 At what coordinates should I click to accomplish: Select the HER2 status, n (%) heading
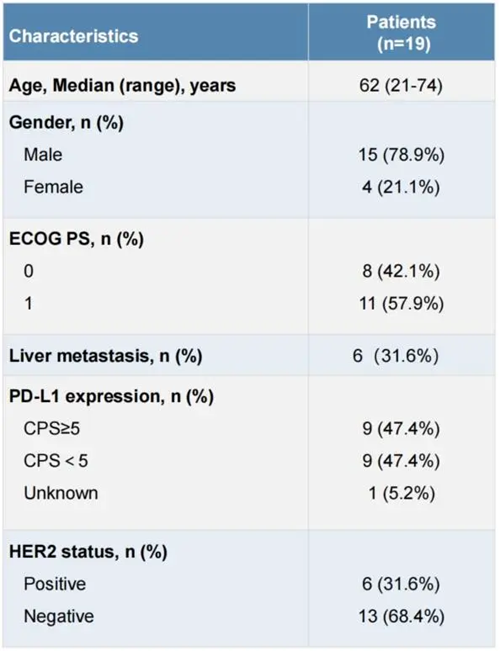tap(88, 552)
